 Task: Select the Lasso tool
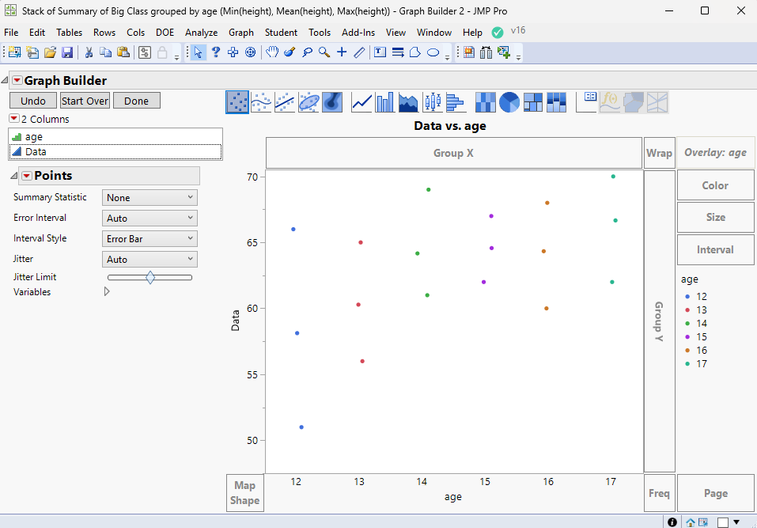(307, 53)
